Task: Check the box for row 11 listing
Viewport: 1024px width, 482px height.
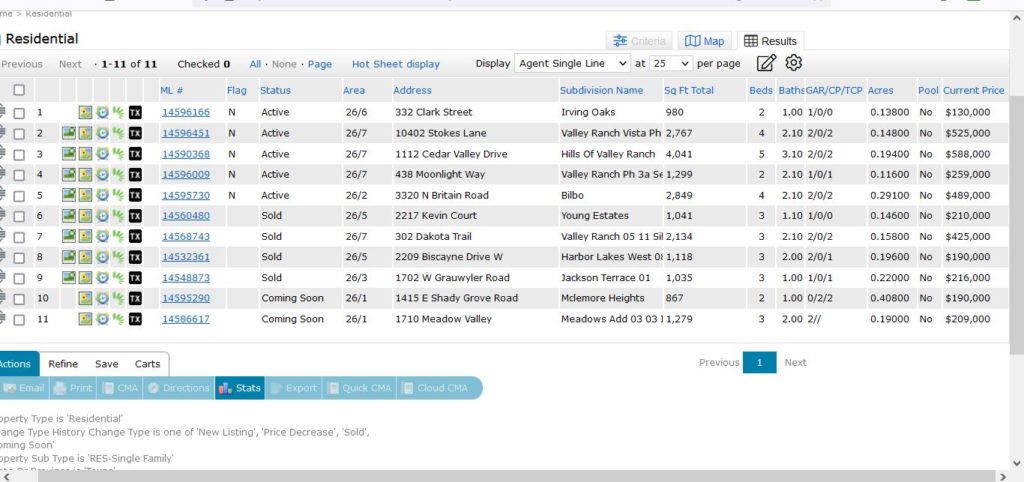Action: [x=19, y=320]
